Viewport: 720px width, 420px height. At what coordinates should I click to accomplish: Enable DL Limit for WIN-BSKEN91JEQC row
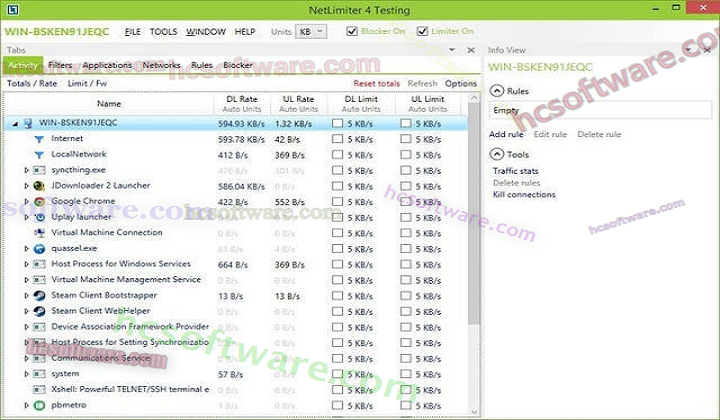click(338, 123)
